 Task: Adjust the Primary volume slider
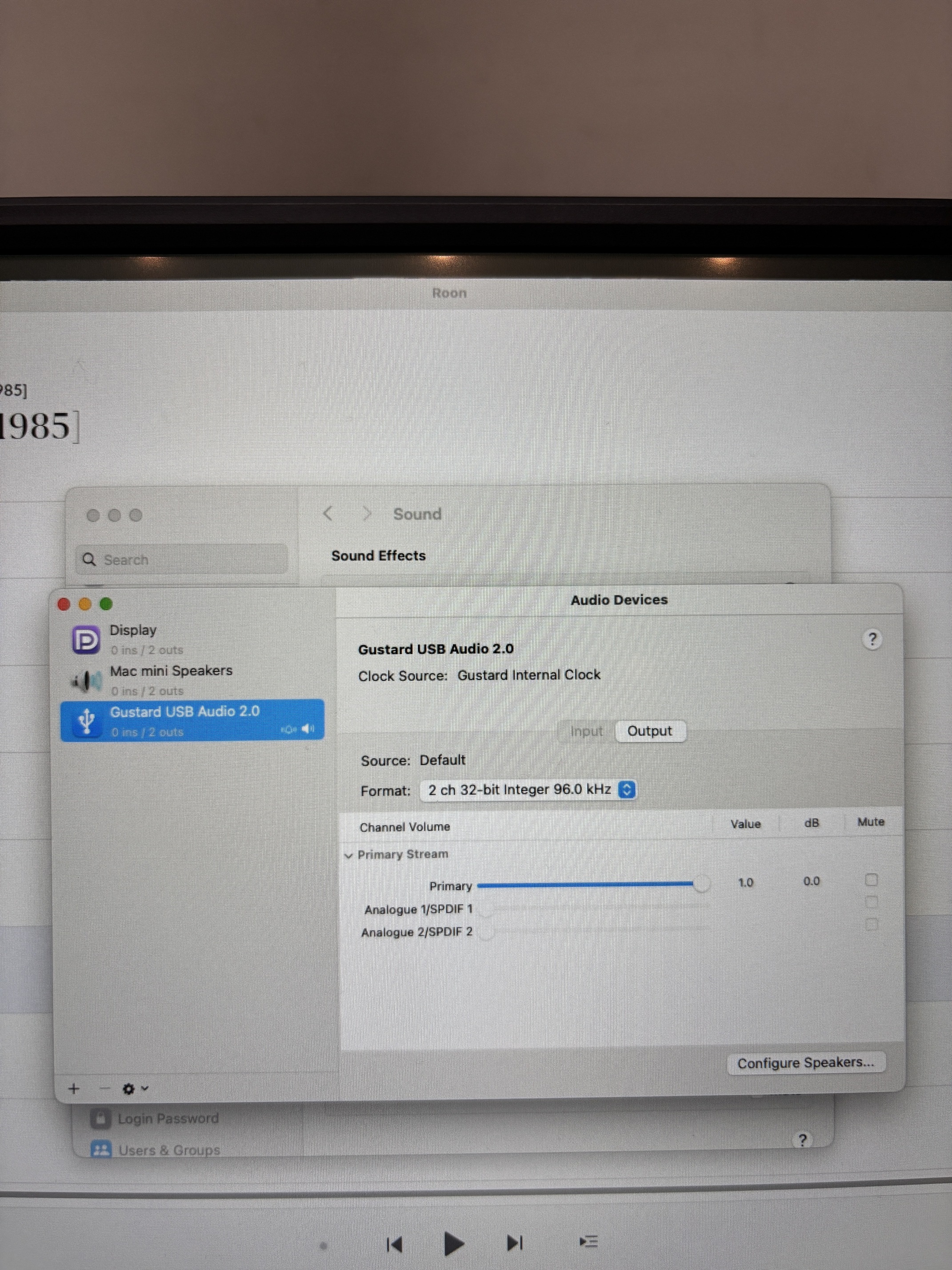[593, 885]
